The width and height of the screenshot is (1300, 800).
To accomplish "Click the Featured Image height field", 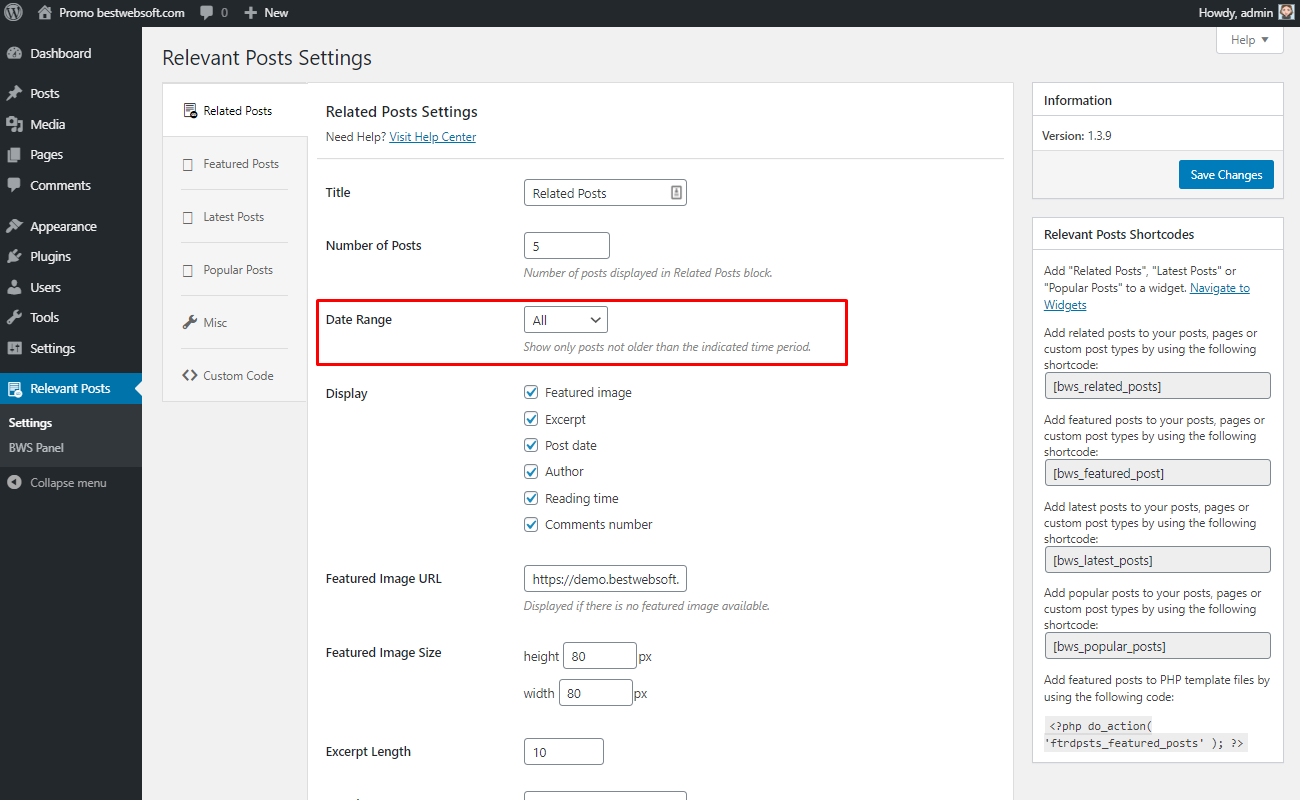I will click(600, 656).
